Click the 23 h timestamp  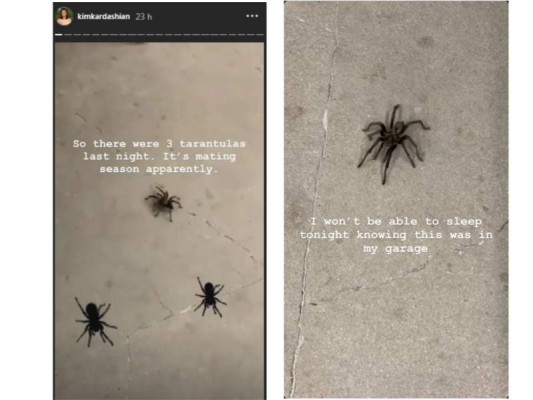point(143,17)
